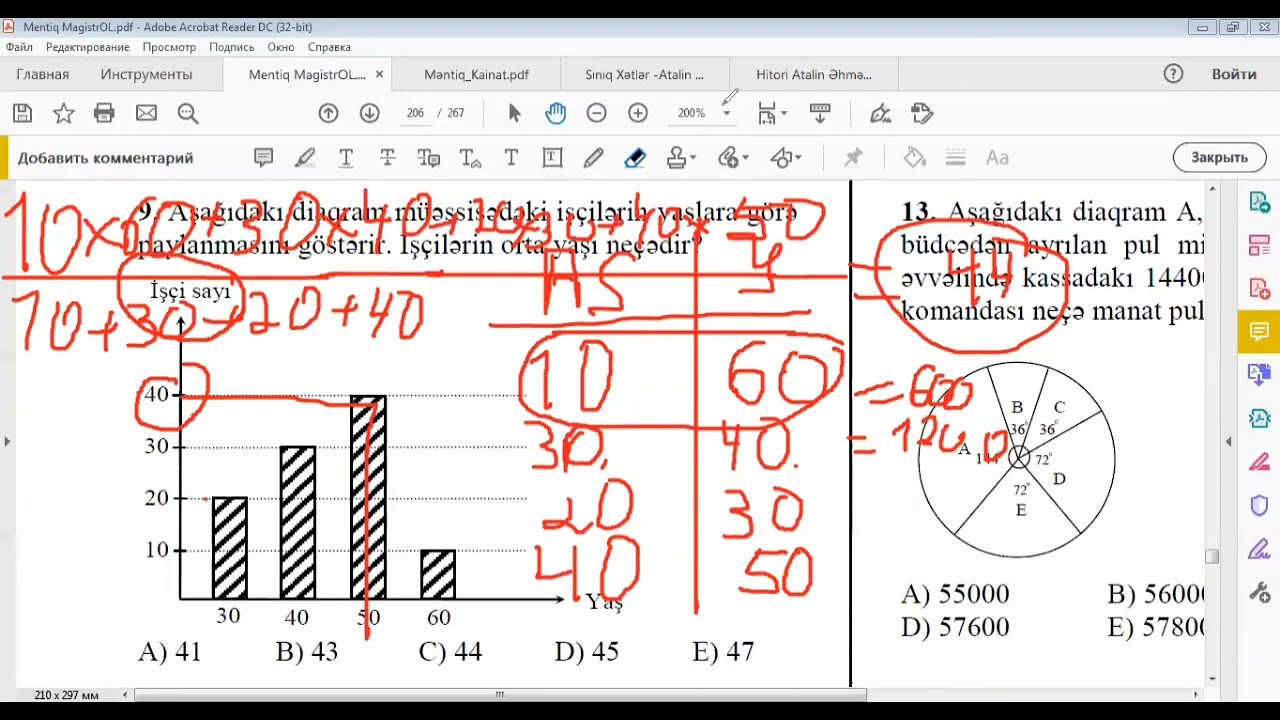Open the Окно menu
The width and height of the screenshot is (1280, 720).
point(281,47)
